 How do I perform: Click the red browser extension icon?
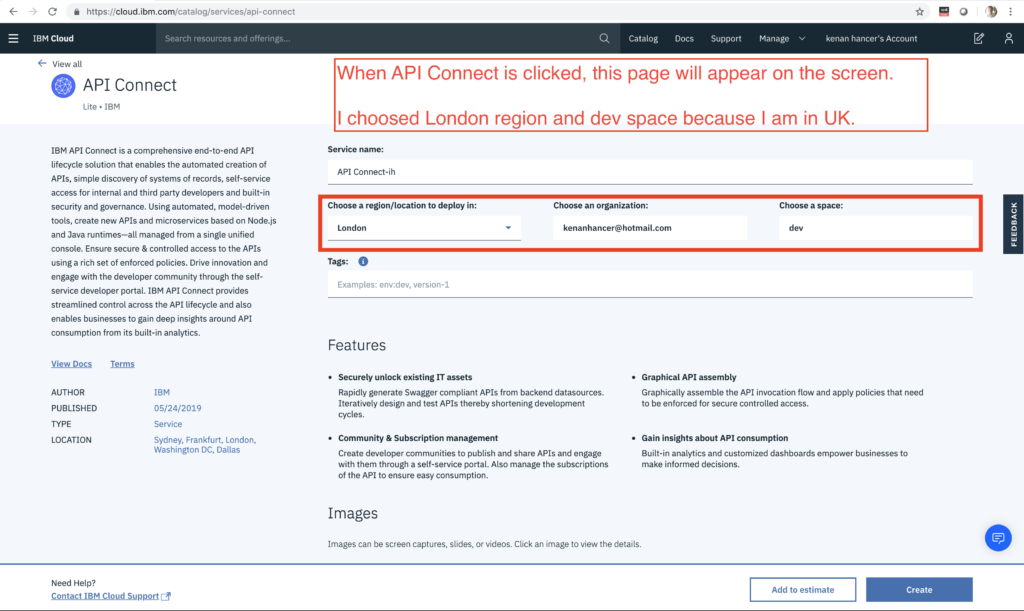pos(944,12)
